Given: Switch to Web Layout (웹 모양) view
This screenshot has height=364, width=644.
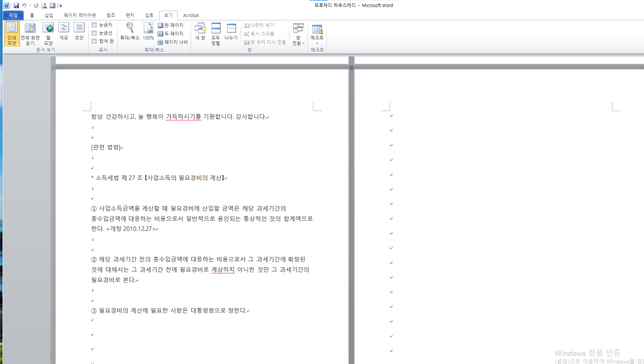Looking at the screenshot, I should tap(48, 34).
